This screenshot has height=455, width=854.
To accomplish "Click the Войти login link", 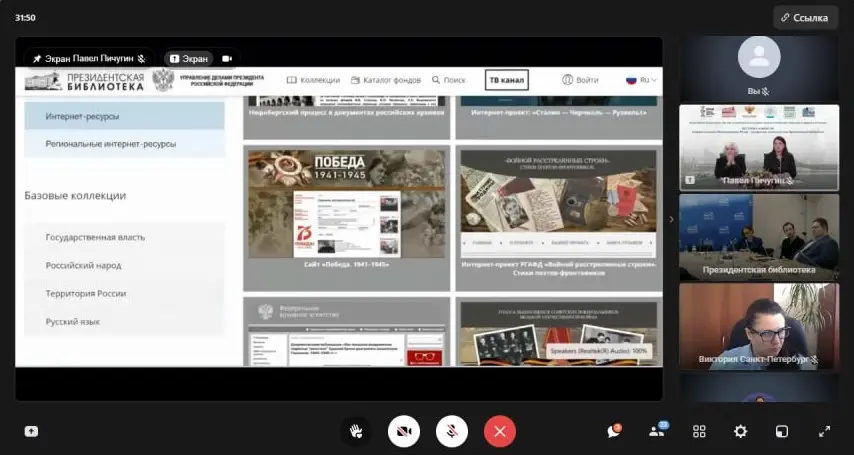I will [x=580, y=80].
